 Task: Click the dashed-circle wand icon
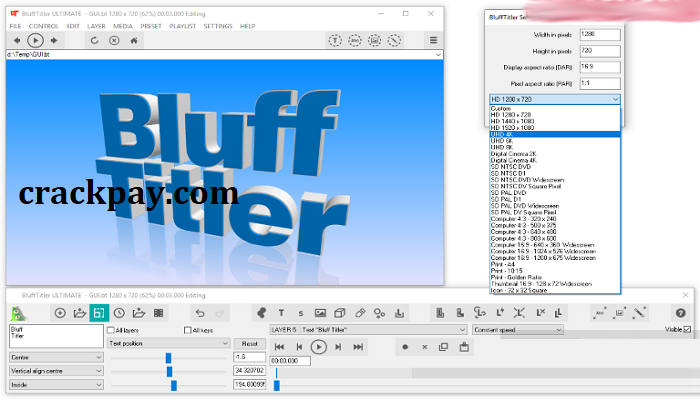tap(394, 41)
